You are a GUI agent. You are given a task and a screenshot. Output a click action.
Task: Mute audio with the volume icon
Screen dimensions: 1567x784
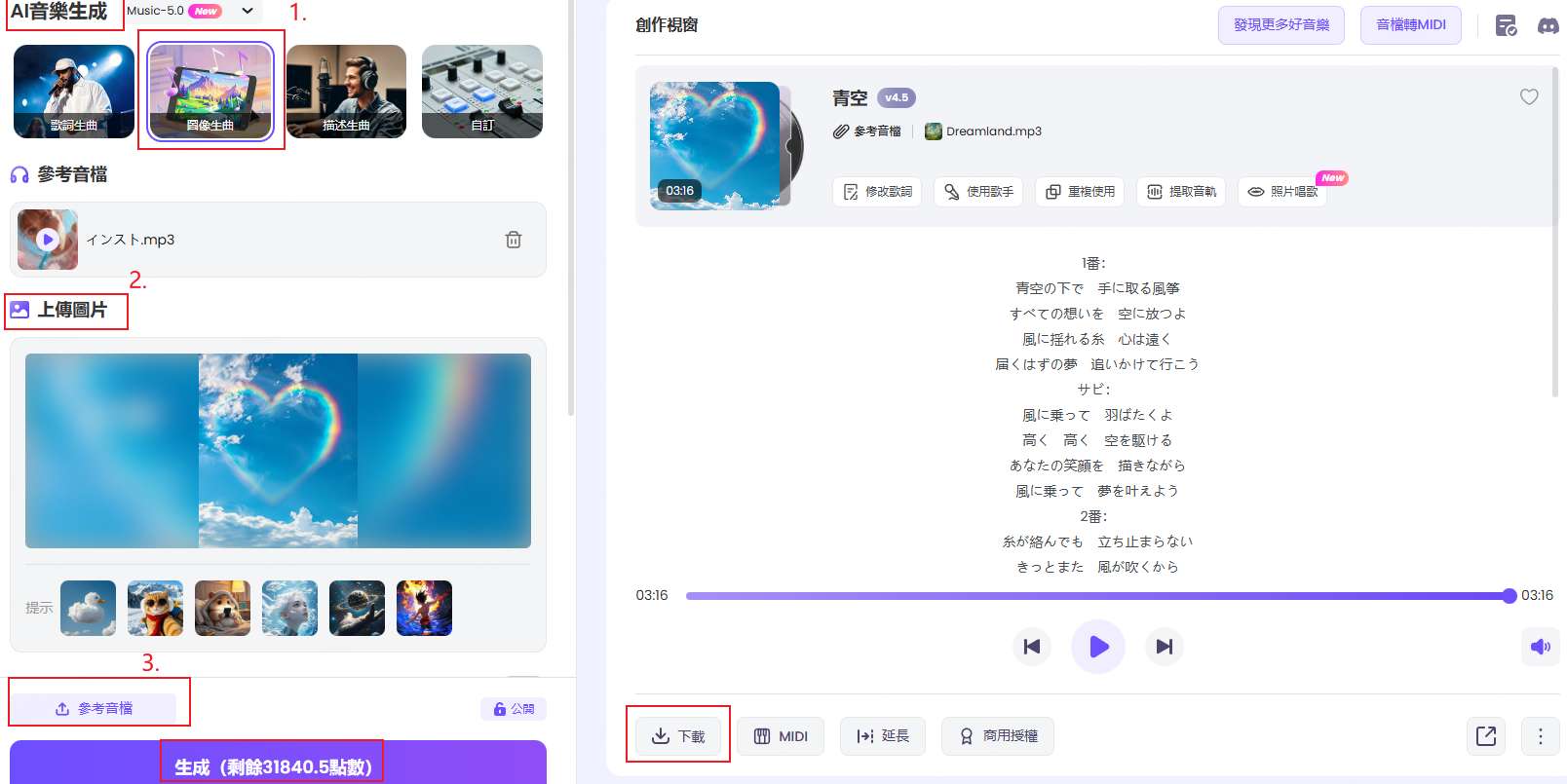[x=1541, y=647]
